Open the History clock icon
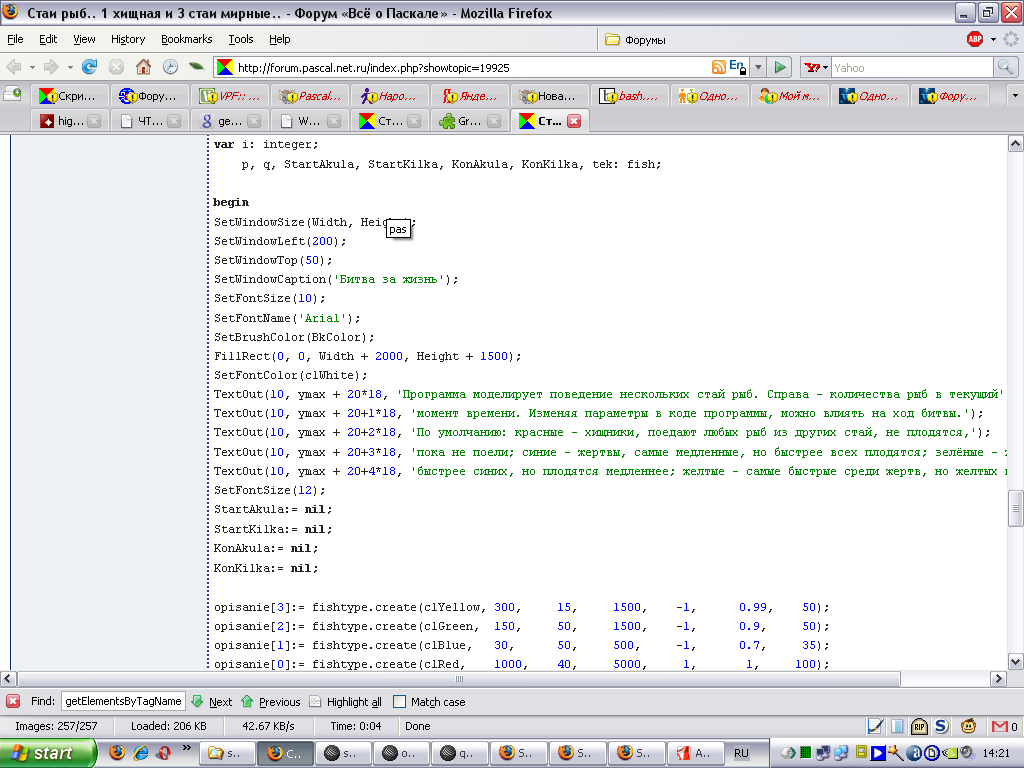Screen dimensions: 1024x768 point(170,67)
